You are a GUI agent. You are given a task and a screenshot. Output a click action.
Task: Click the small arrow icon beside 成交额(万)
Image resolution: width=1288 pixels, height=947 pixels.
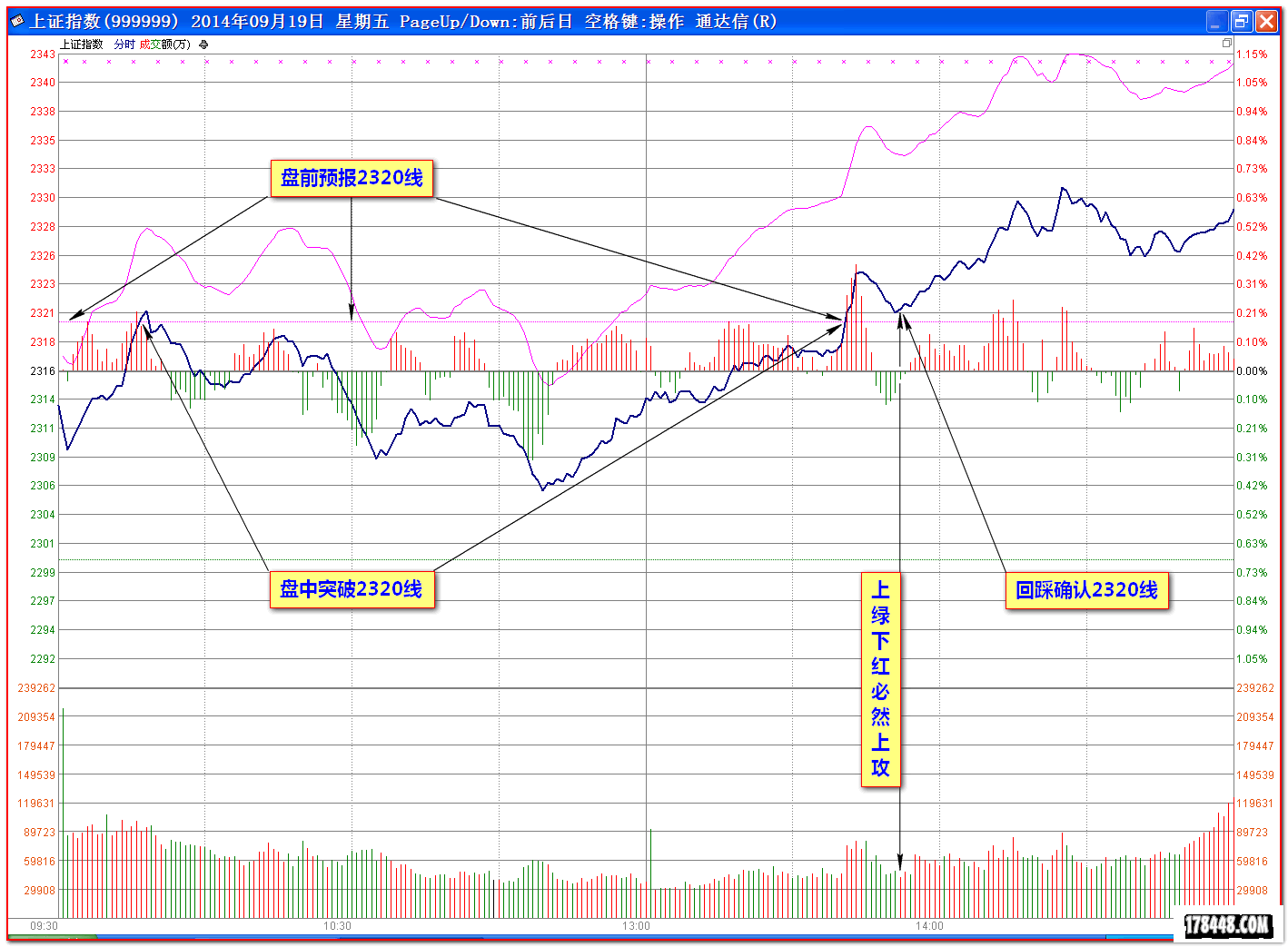[x=203, y=44]
